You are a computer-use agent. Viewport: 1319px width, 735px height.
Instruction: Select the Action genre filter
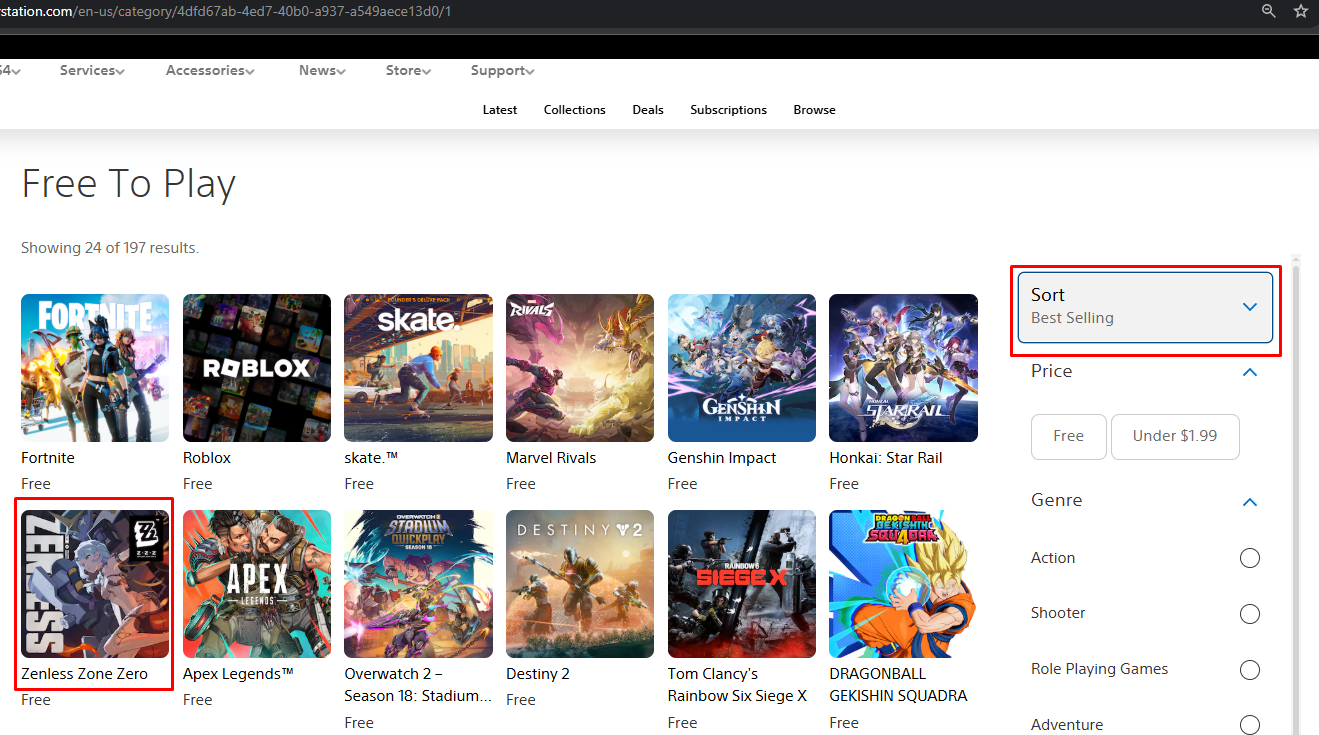click(1249, 558)
